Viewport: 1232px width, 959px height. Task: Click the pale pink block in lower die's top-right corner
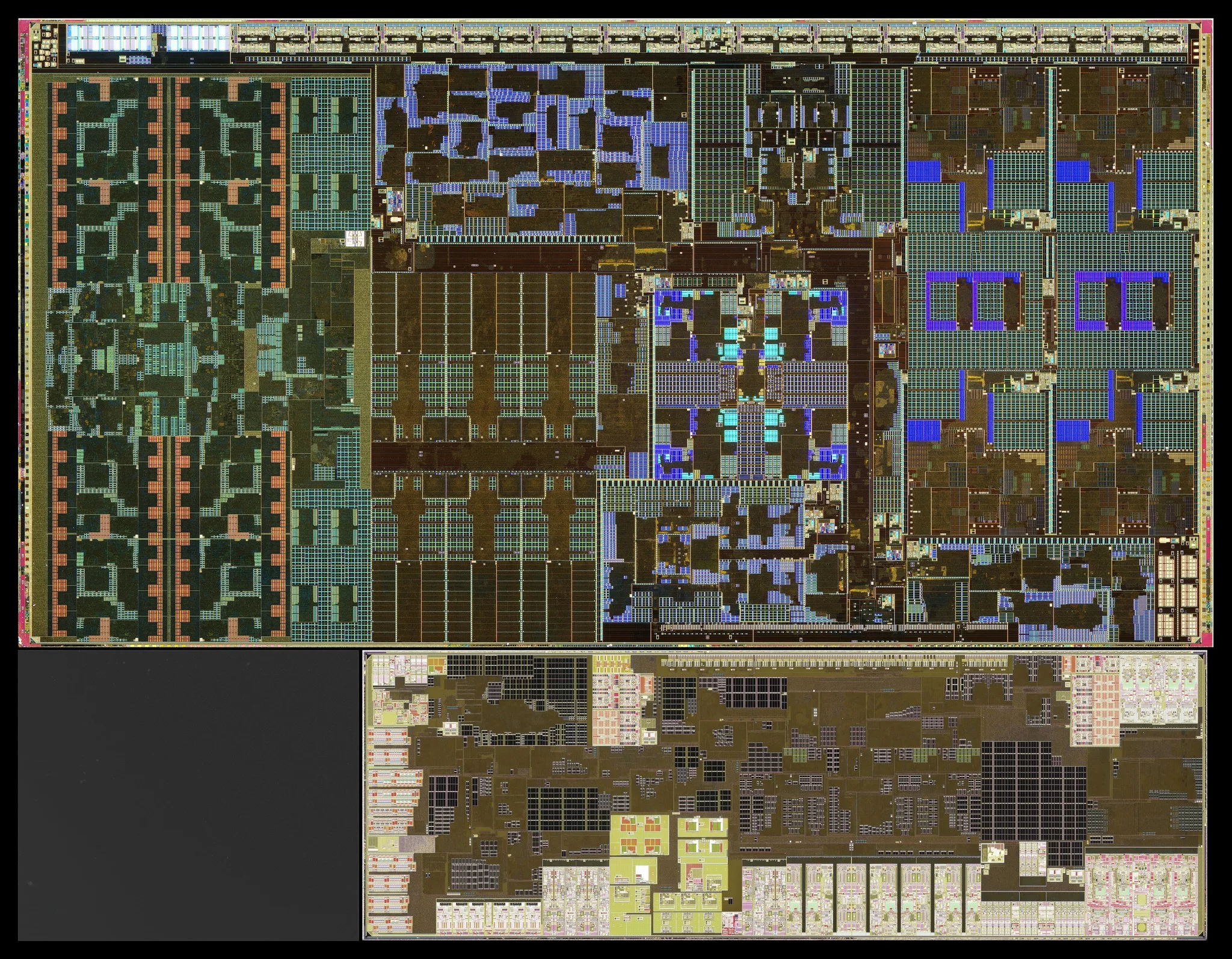coord(1158,690)
